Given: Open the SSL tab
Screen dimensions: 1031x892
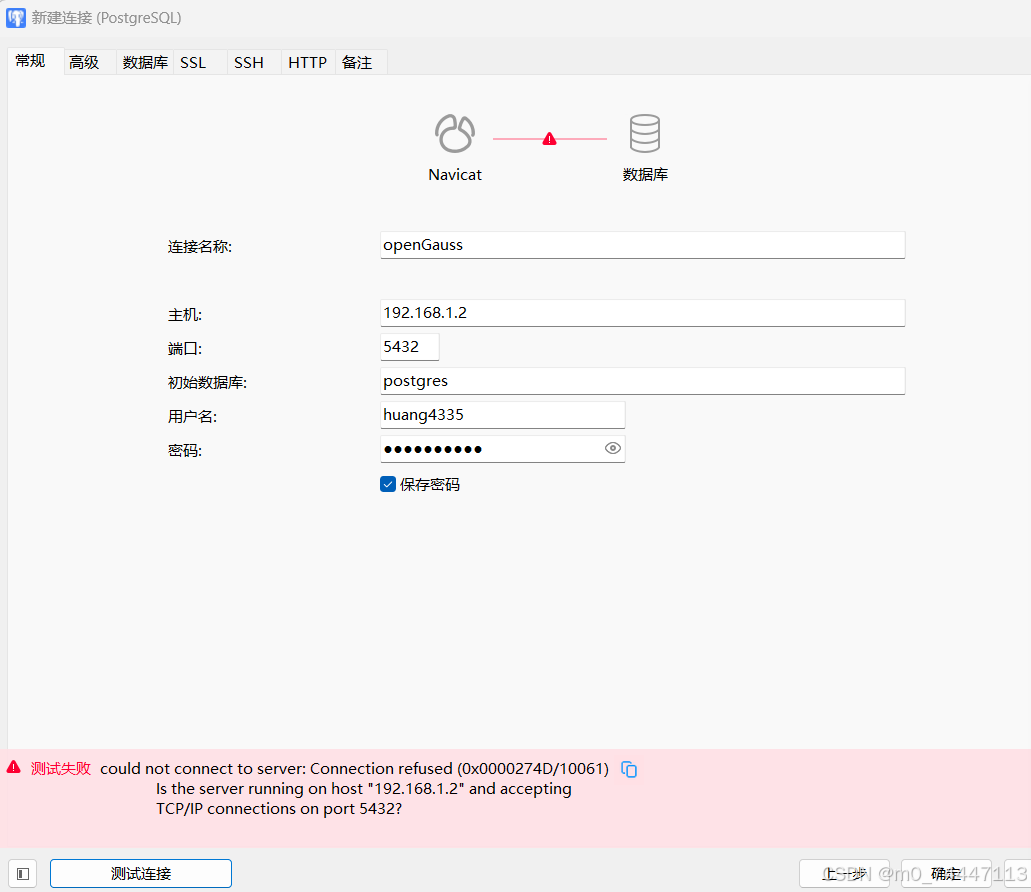Looking at the screenshot, I should [192, 61].
